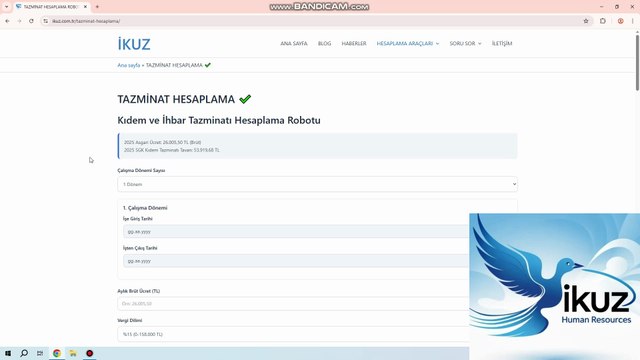640x360 pixels.
Task: Open the Chrome three-dot menu
Action: click(633, 21)
